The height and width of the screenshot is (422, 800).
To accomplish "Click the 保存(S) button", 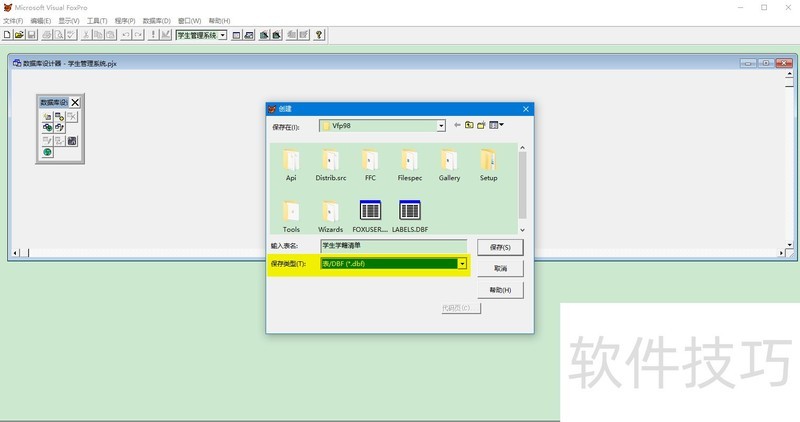I will coord(500,247).
